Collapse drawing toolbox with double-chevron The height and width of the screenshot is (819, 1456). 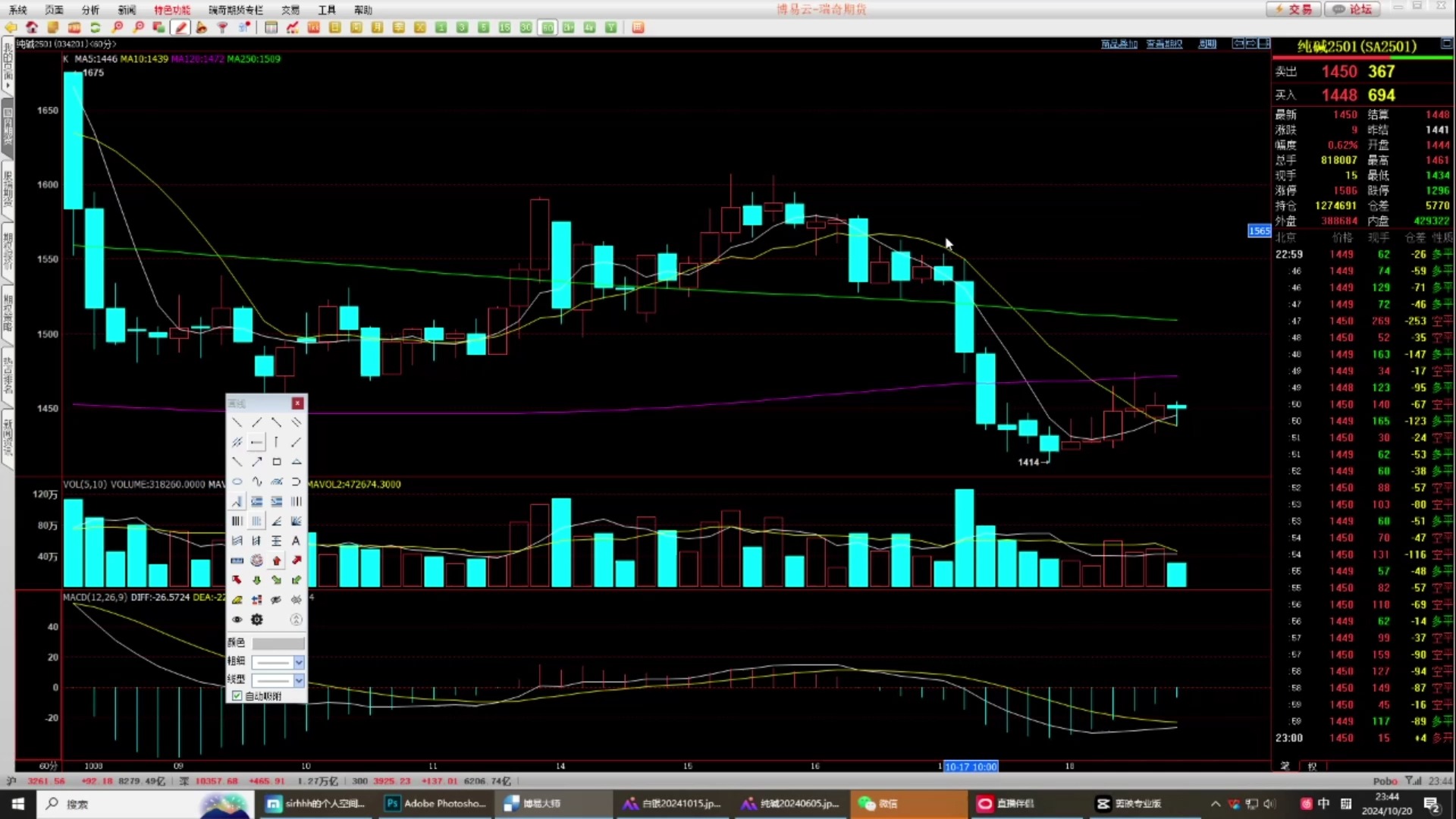(296, 620)
